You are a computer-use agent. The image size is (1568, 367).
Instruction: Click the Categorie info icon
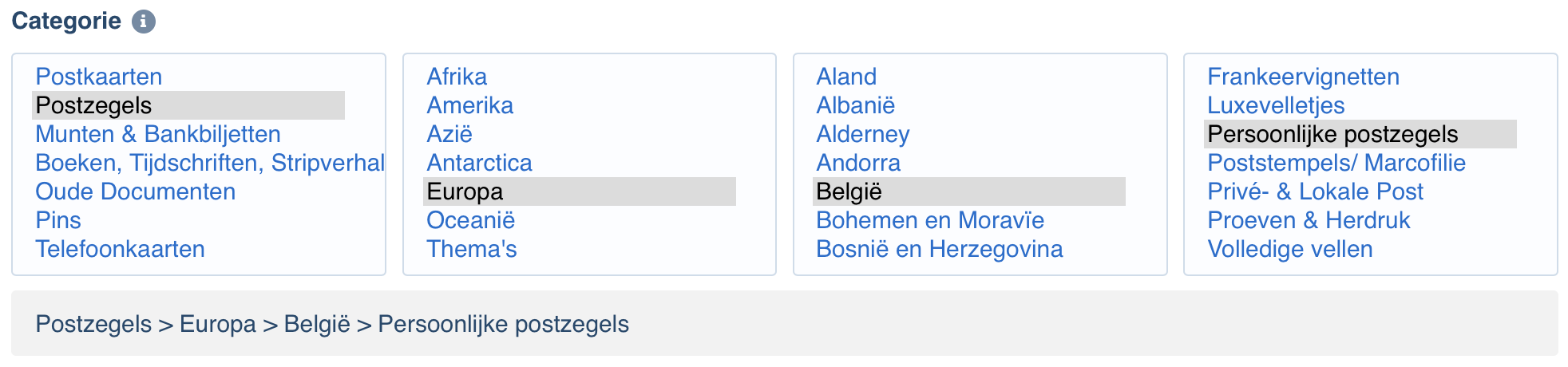(x=144, y=22)
